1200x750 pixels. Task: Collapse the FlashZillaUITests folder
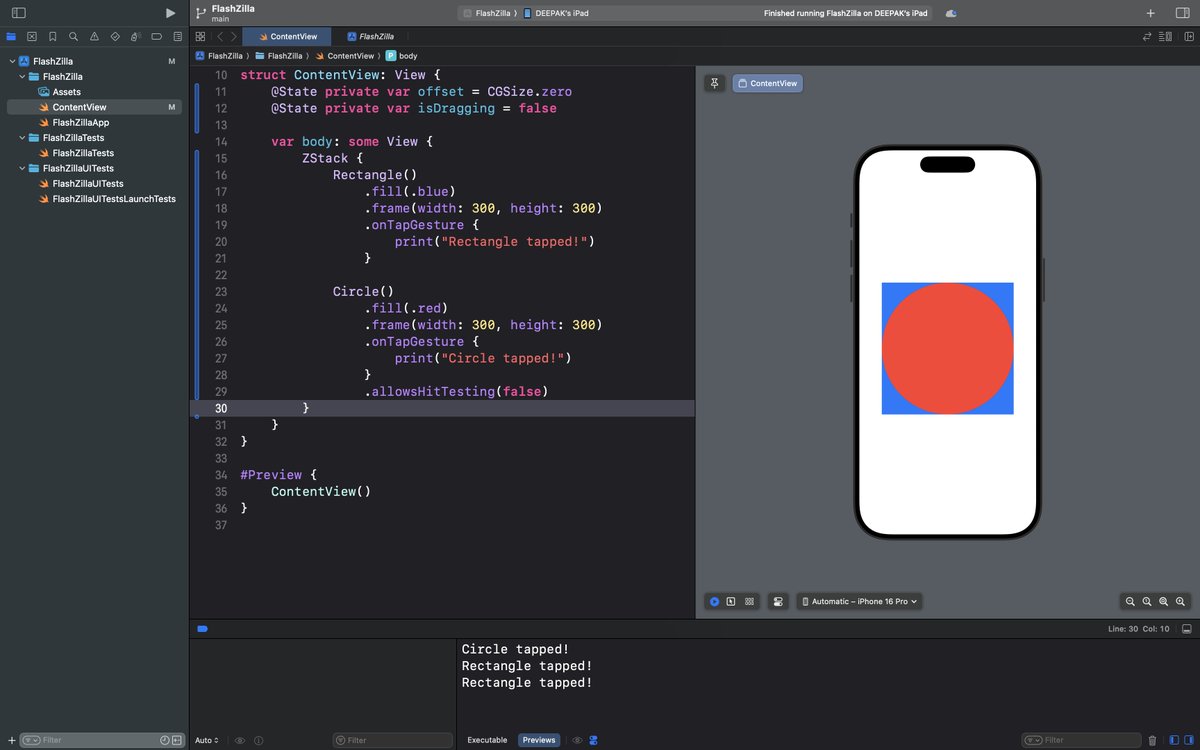tap(22, 168)
